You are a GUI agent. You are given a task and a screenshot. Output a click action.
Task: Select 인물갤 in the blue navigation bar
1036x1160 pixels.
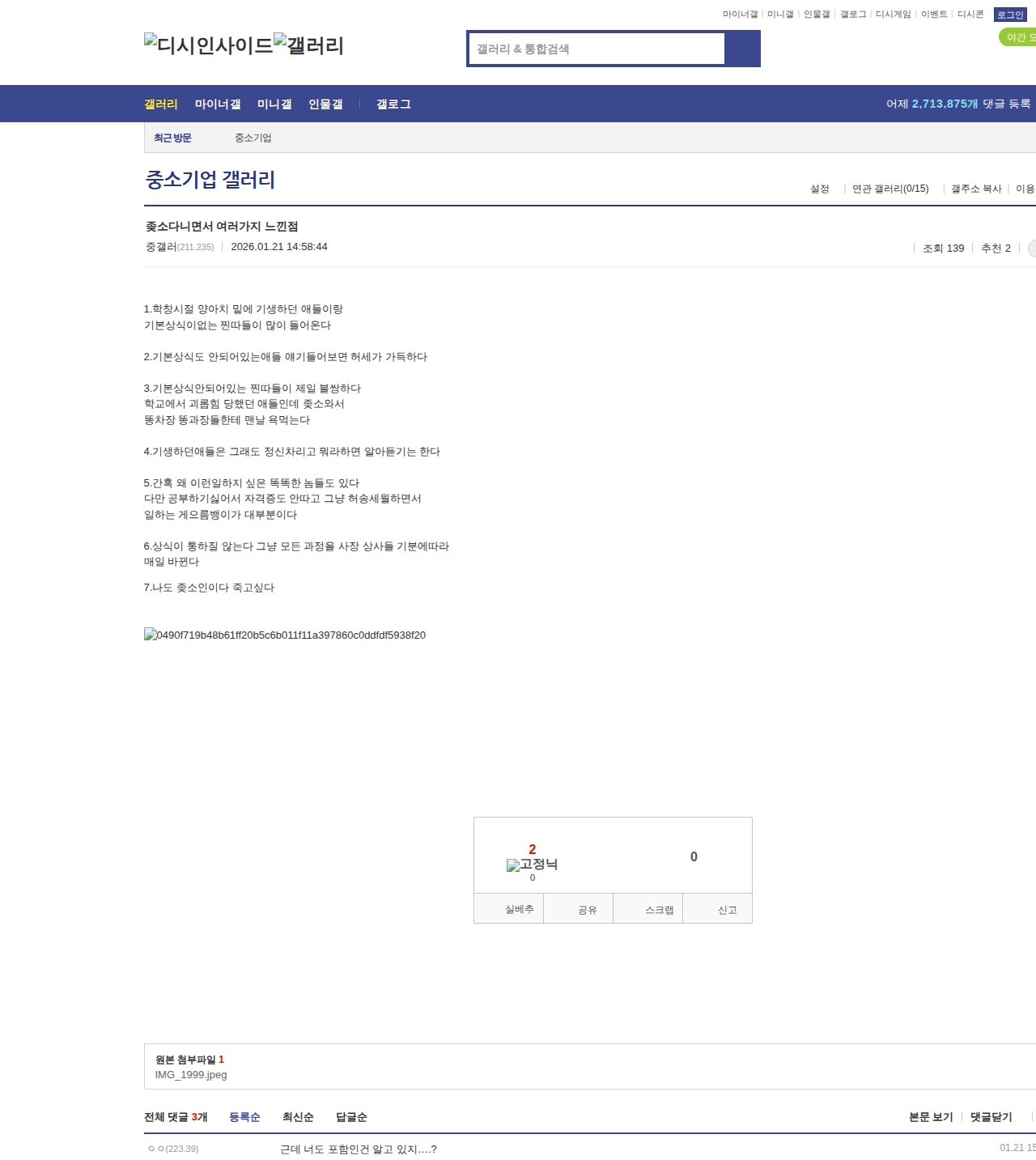pyautogui.click(x=325, y=104)
